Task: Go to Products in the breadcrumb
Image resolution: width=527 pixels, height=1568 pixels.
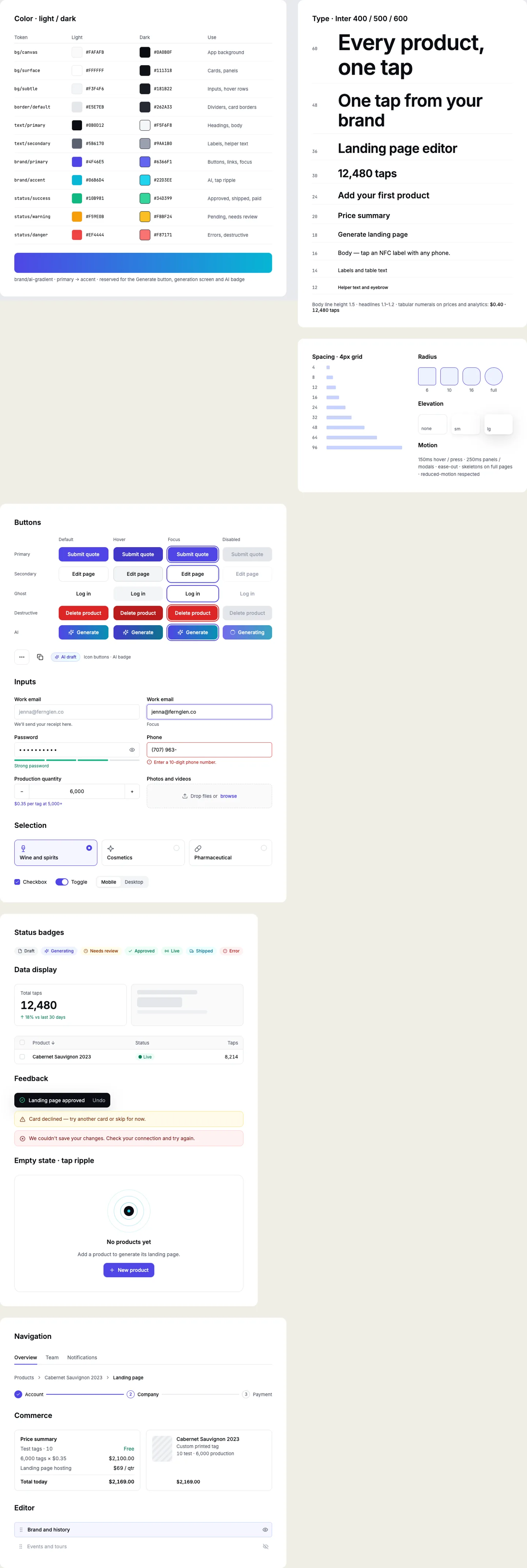Action: point(25,1377)
